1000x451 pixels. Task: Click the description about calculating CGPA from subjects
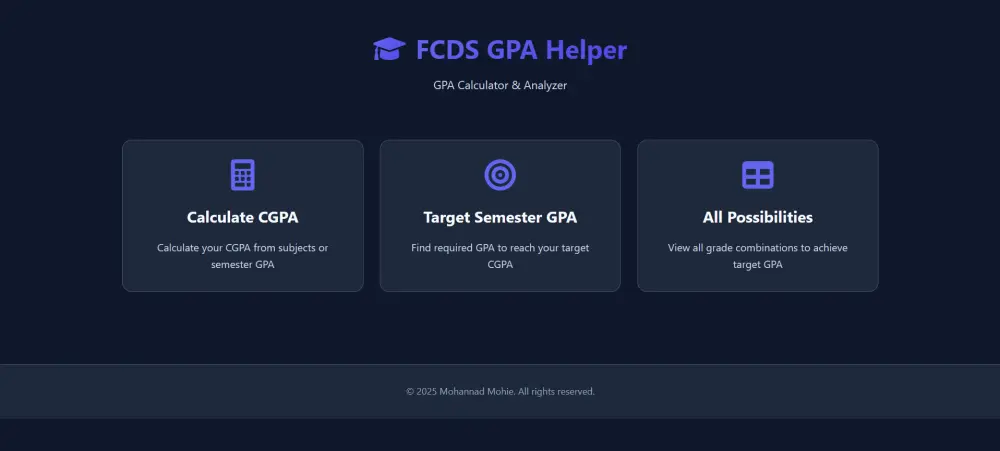(x=243, y=248)
